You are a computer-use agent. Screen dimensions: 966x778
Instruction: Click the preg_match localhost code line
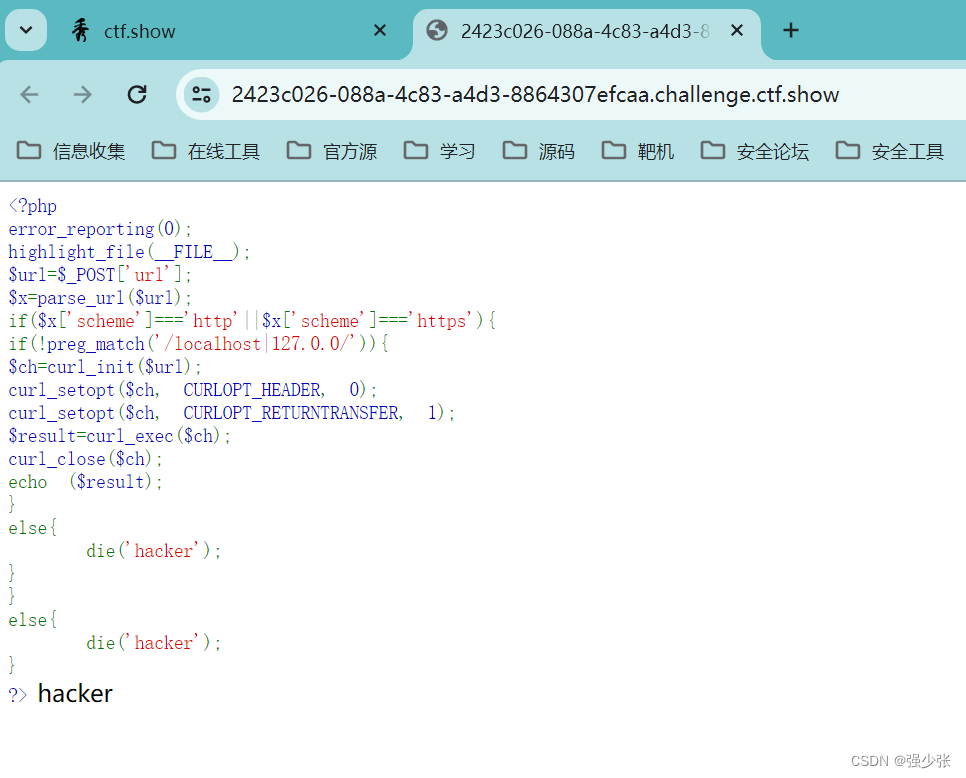[198, 344]
